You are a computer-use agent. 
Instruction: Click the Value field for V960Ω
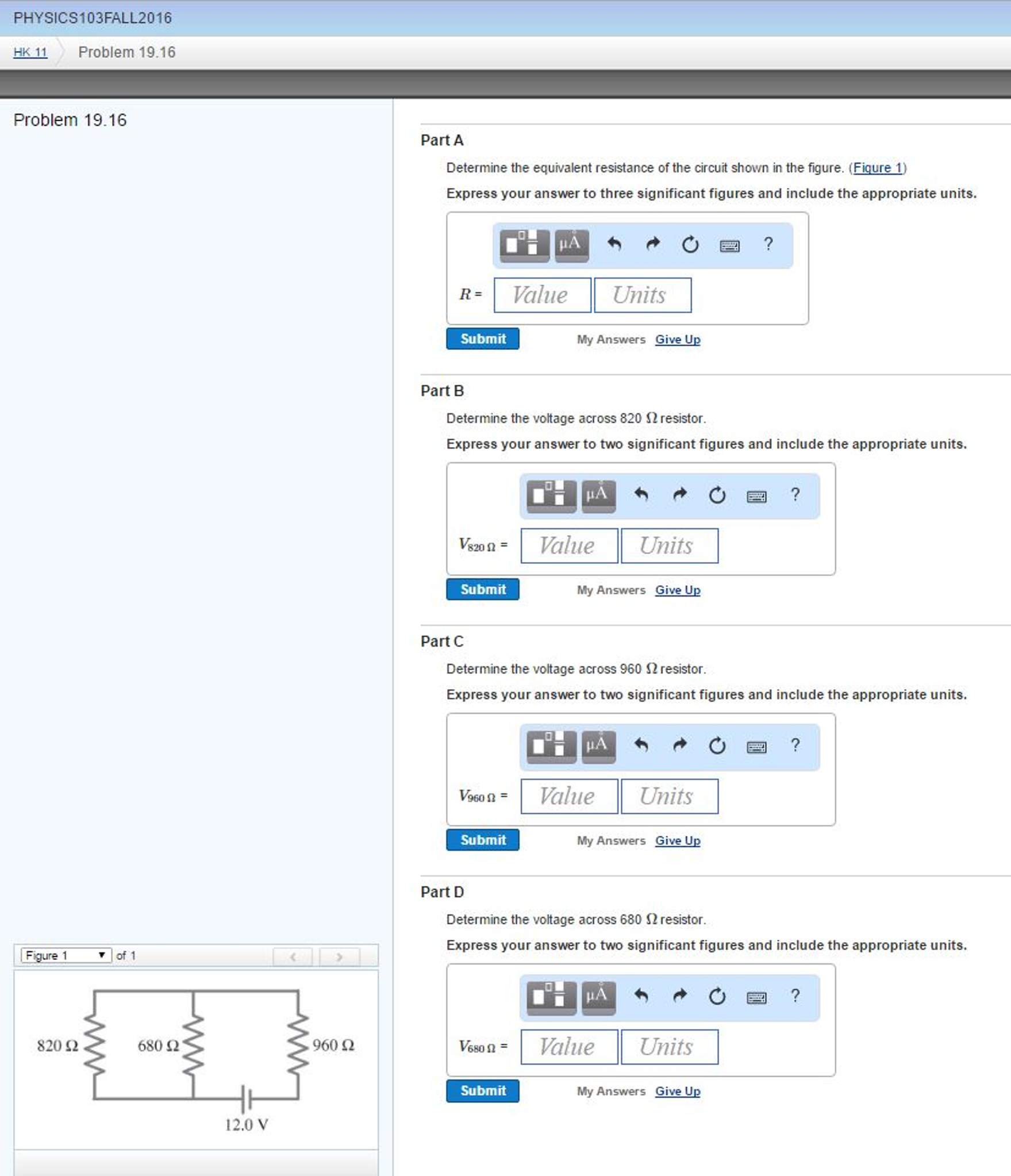(x=568, y=796)
